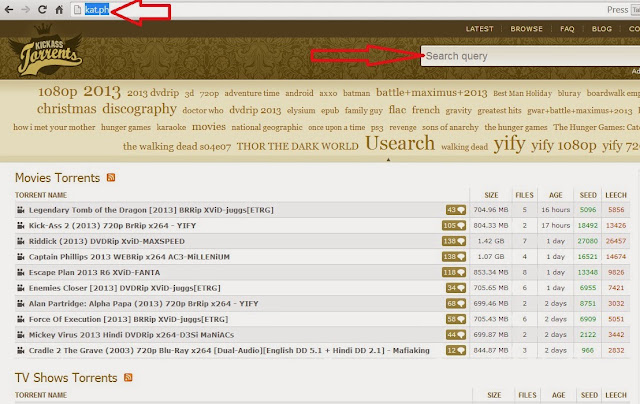The height and width of the screenshot is (404, 640).
Task: Sort Movies table by SIZE column
Action: [491, 195]
